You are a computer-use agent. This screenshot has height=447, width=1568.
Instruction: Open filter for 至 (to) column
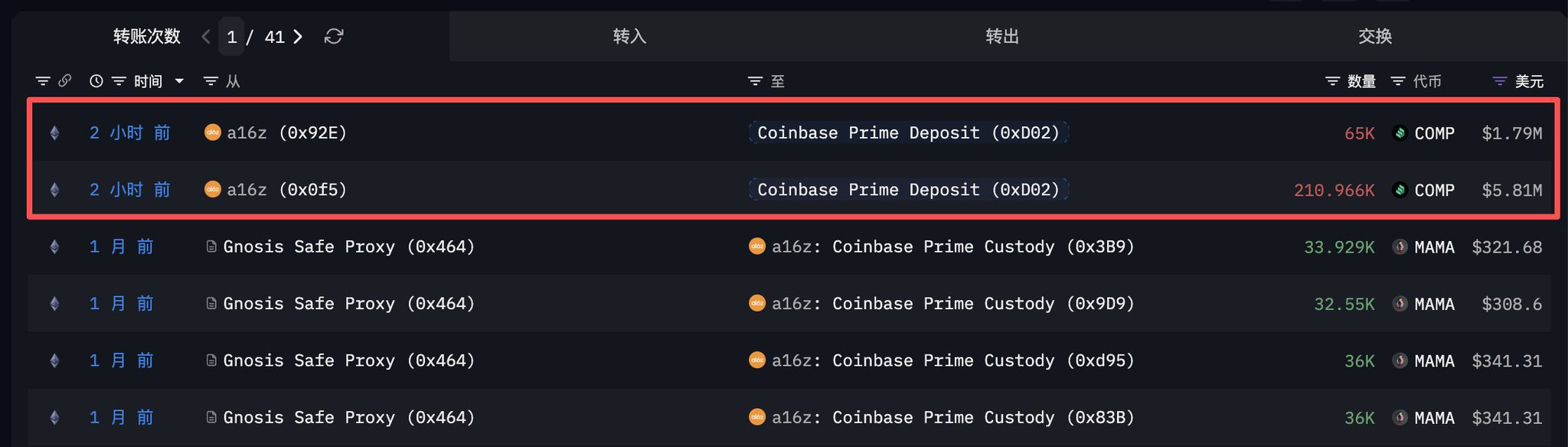tap(755, 81)
